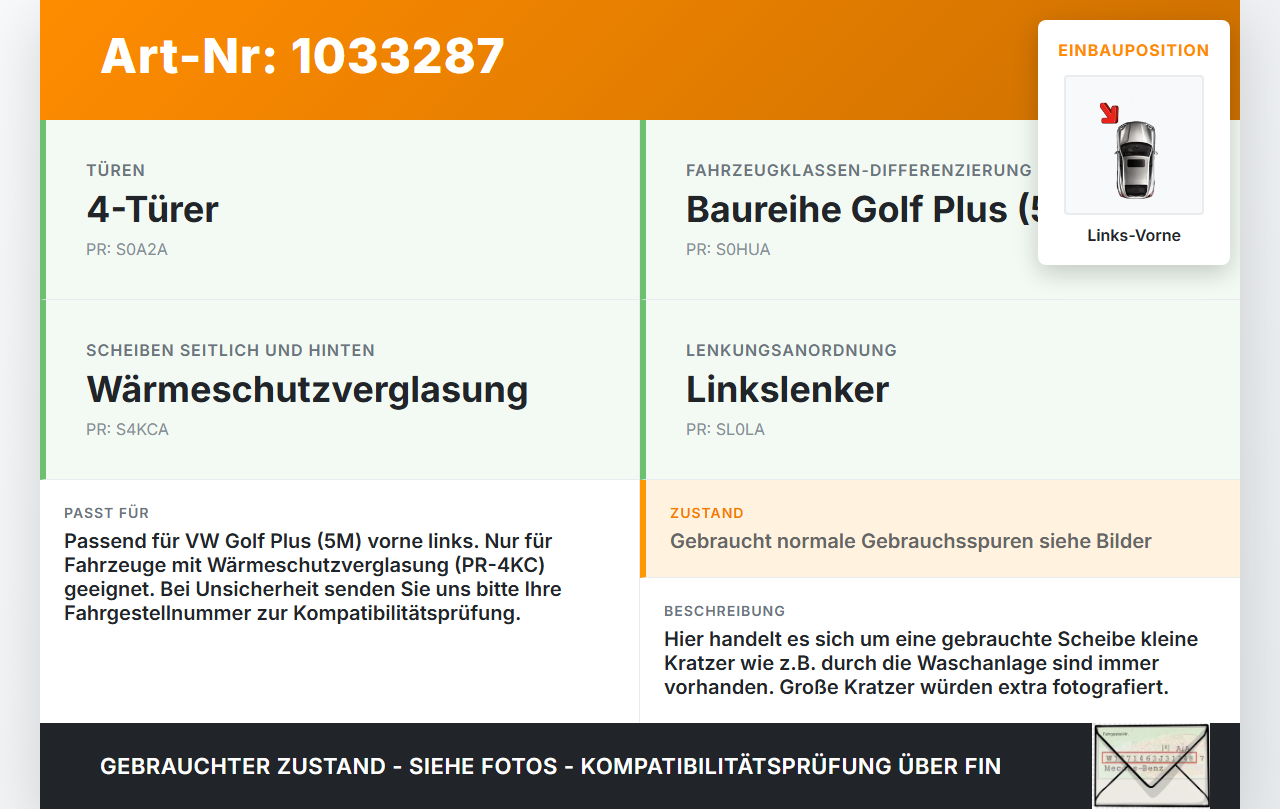Click the Art-Nr: 1033287 heading
This screenshot has height=810, width=1280.
coord(302,56)
